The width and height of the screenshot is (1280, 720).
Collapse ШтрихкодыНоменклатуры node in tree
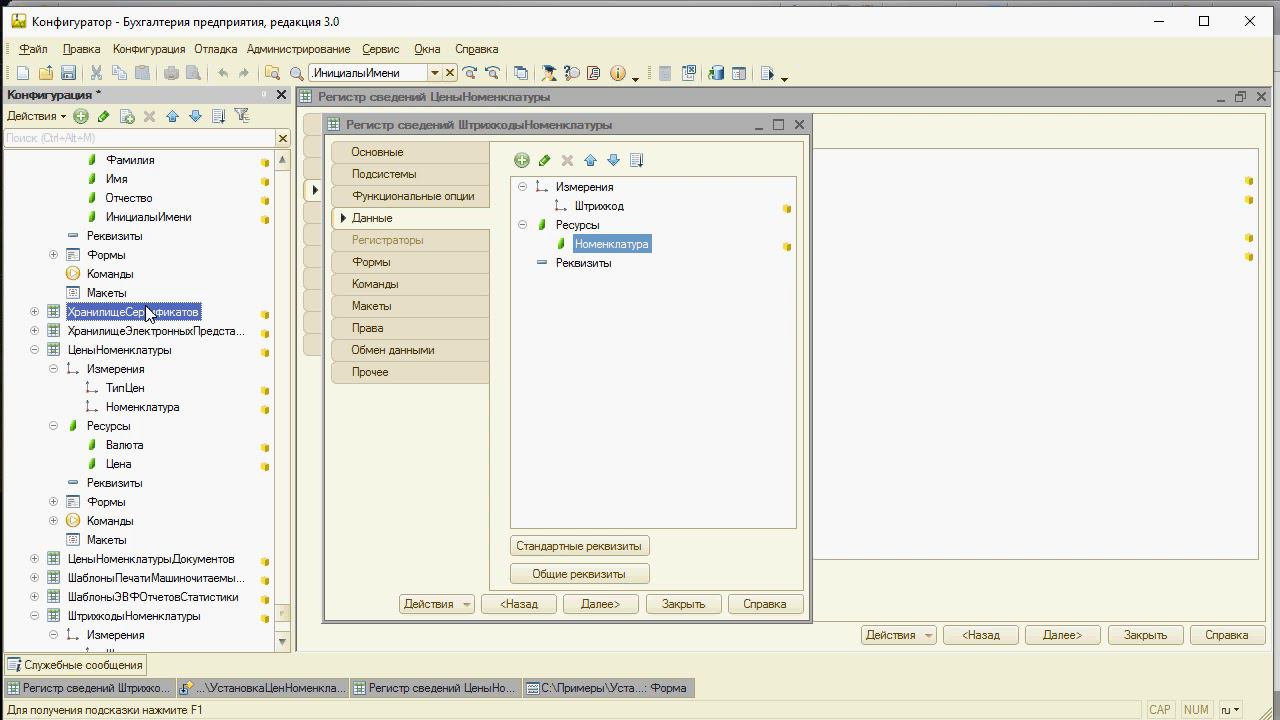coord(34,616)
